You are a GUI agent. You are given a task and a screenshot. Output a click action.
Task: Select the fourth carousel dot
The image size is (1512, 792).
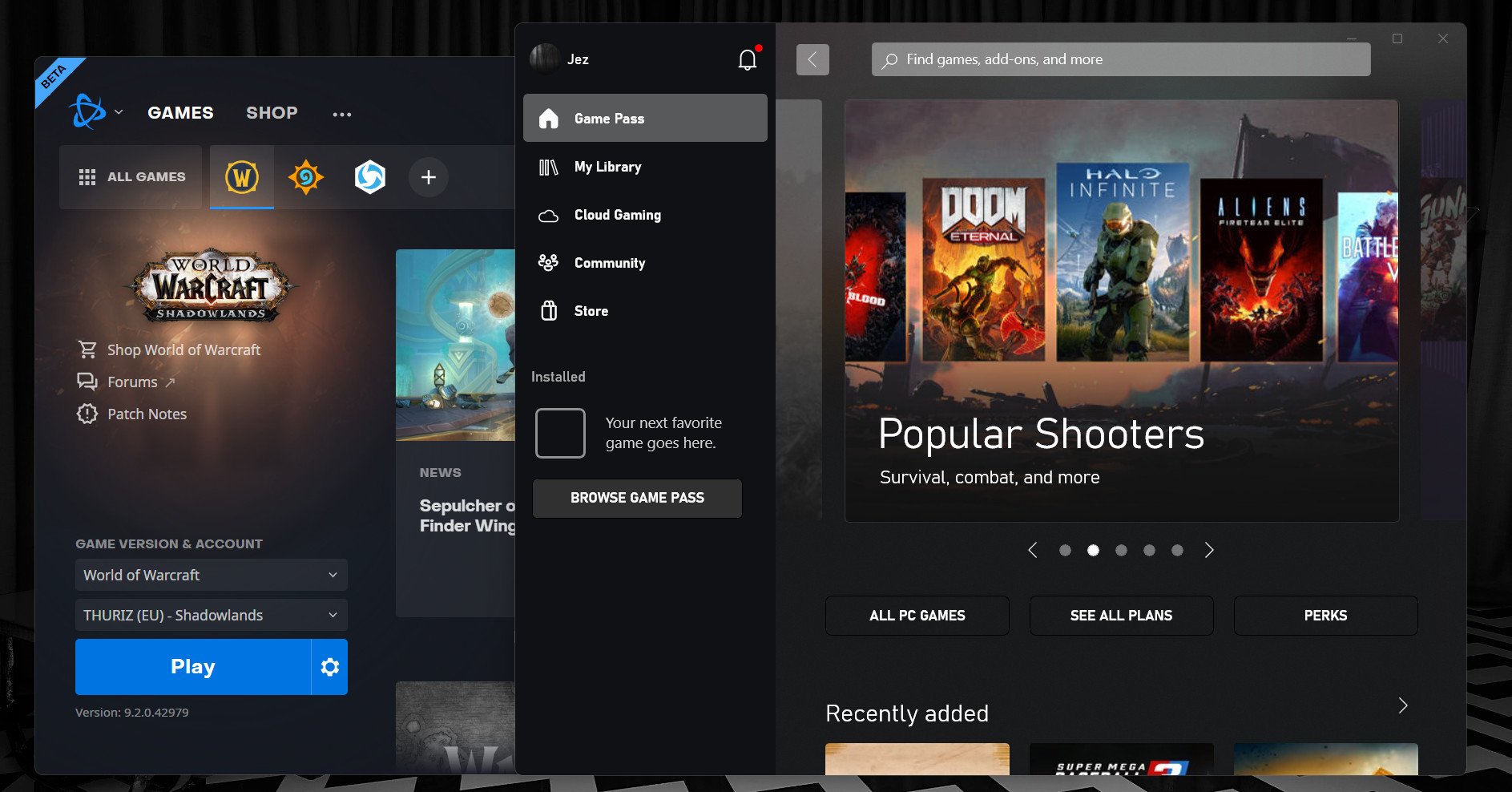tap(1149, 550)
